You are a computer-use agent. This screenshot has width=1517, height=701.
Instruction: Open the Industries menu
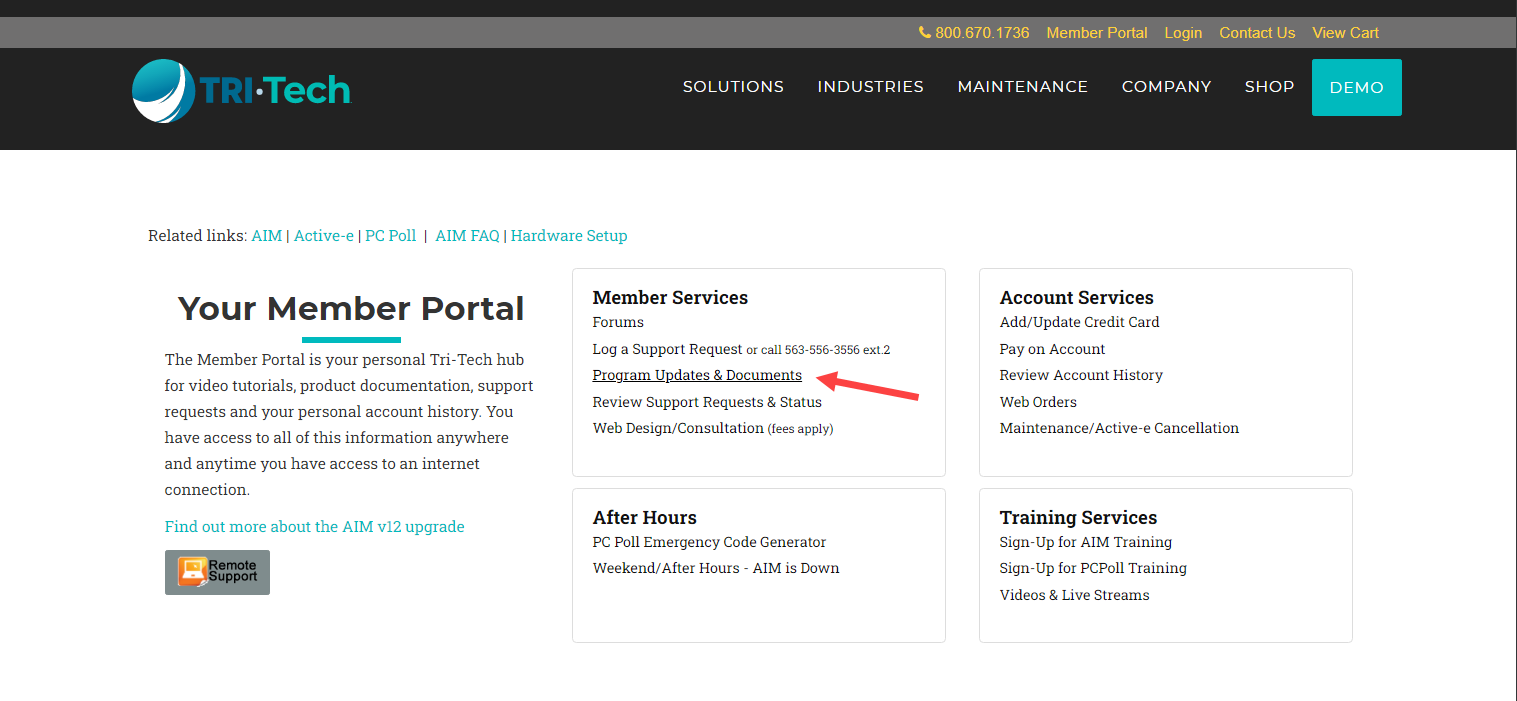click(870, 87)
